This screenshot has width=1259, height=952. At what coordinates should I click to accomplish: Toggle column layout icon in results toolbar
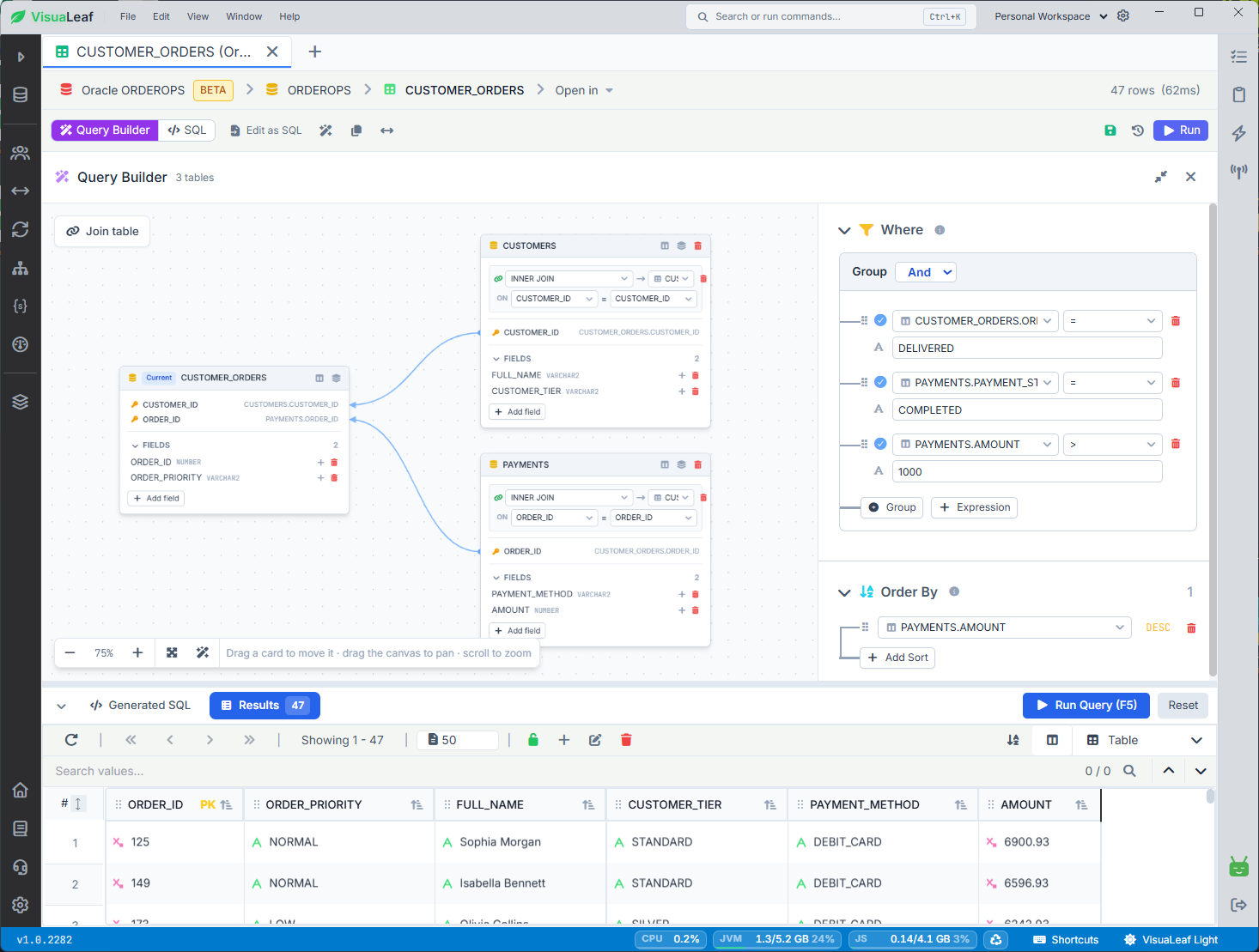[1052, 740]
